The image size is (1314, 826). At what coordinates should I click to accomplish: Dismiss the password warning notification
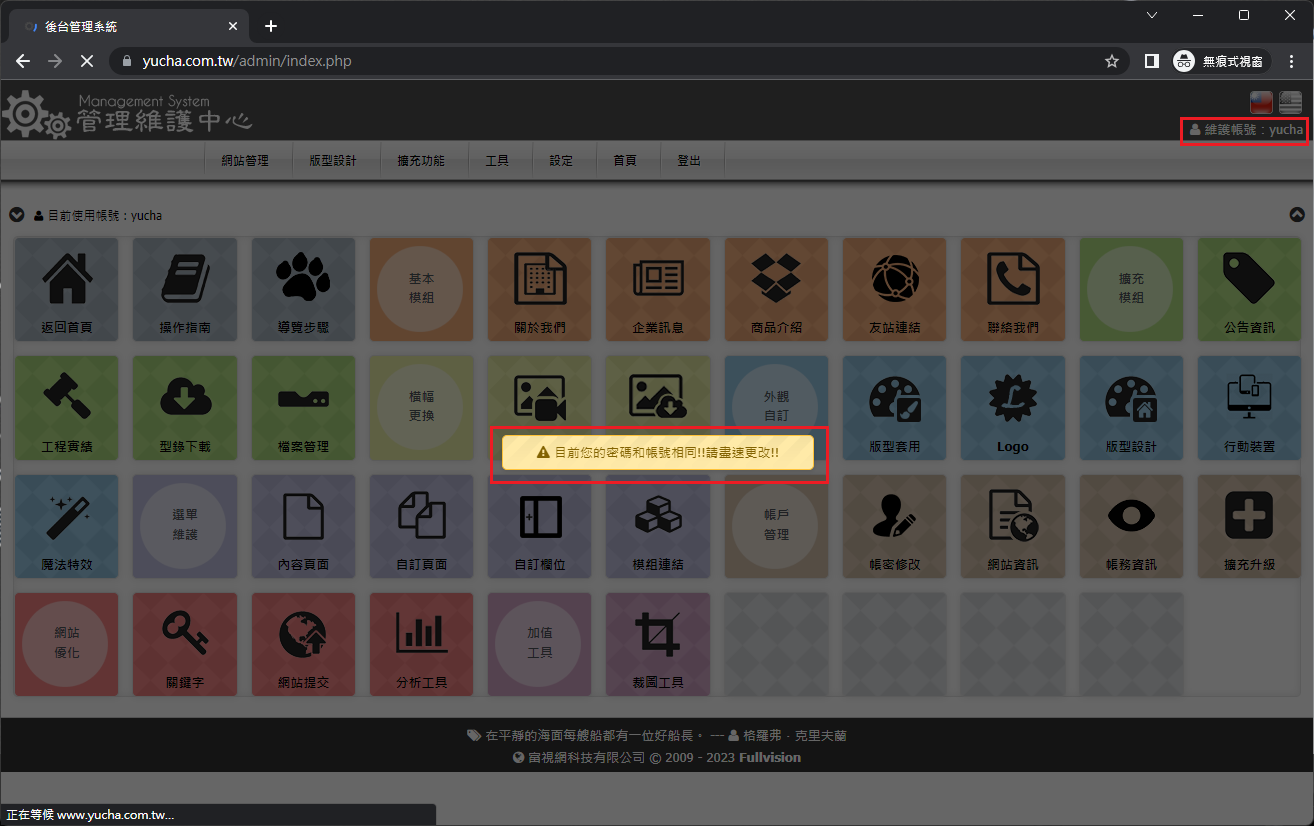[658, 452]
